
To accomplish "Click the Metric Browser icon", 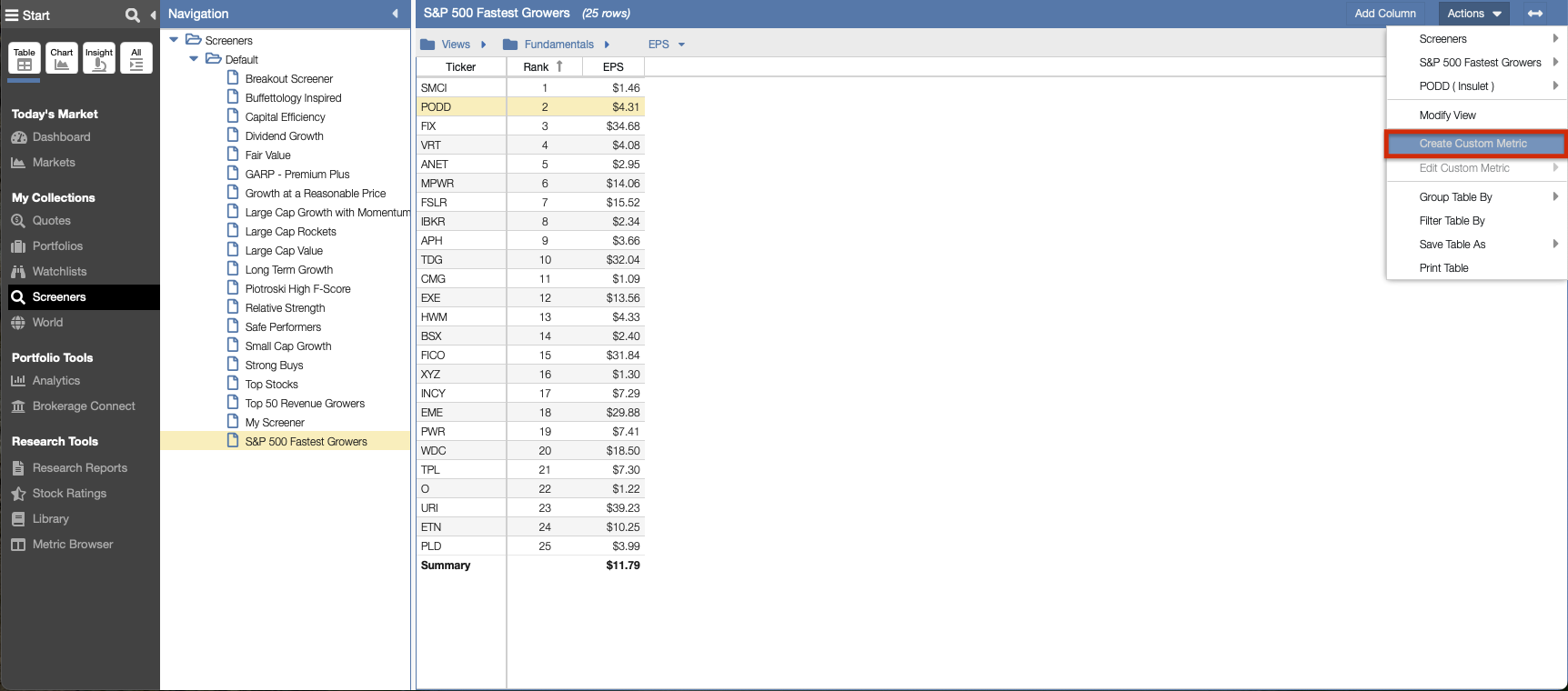I will 18,545.
